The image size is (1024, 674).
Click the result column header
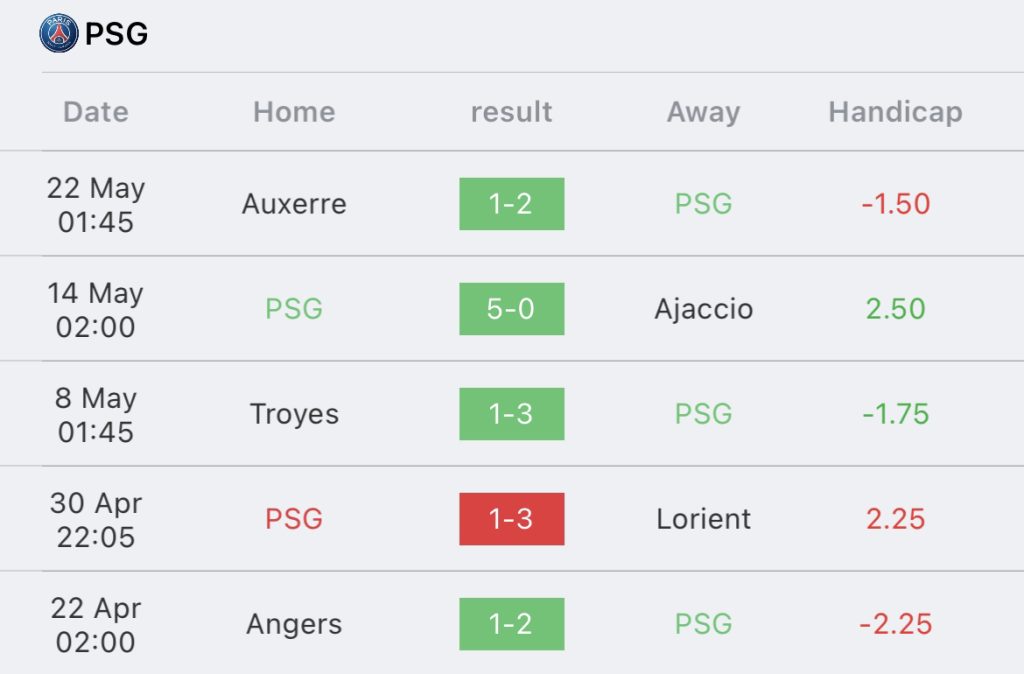coord(511,112)
